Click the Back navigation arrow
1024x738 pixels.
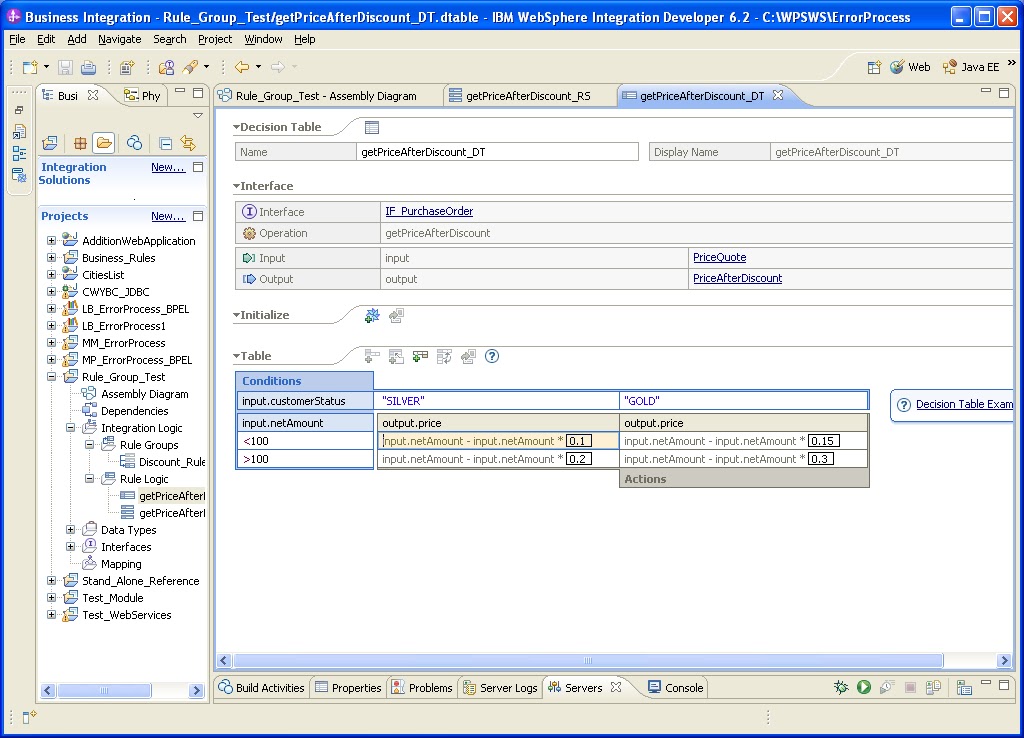[242, 67]
